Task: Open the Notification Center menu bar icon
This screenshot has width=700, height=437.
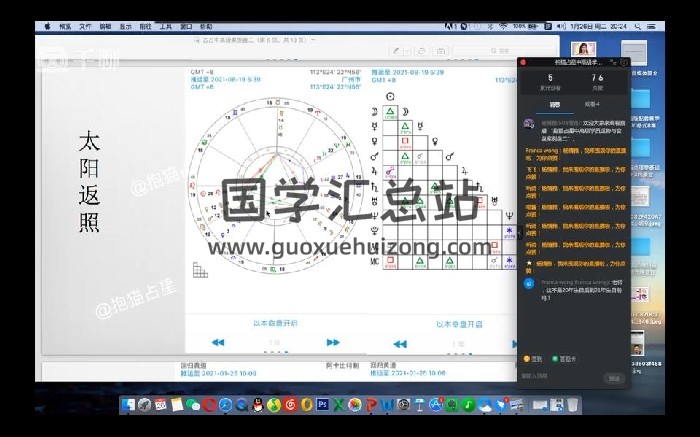Action: (x=651, y=27)
